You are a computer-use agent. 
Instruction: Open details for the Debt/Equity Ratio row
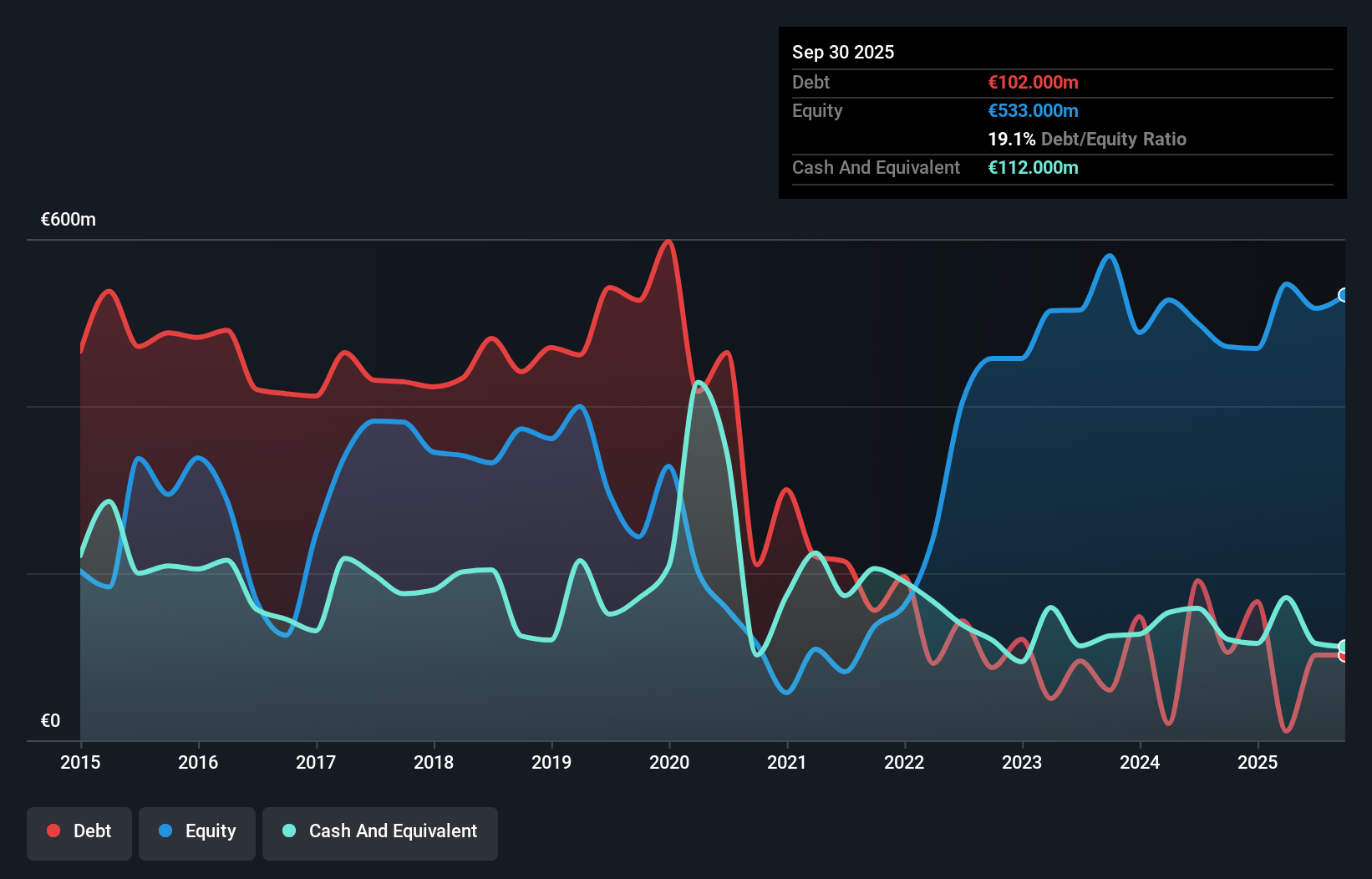click(1087, 140)
